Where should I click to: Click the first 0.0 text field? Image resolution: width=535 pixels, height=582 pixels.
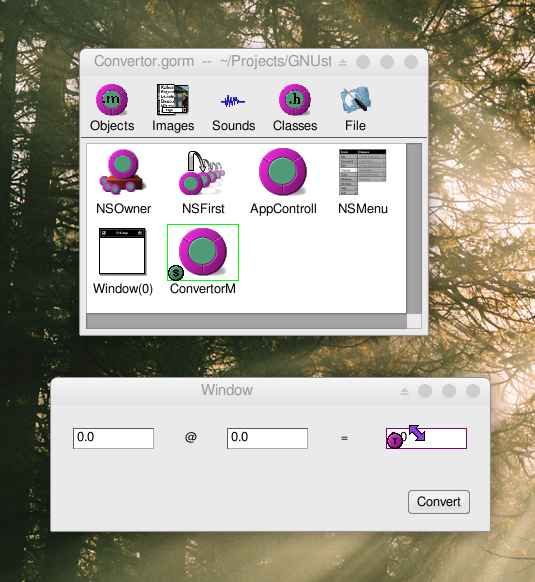click(113, 438)
